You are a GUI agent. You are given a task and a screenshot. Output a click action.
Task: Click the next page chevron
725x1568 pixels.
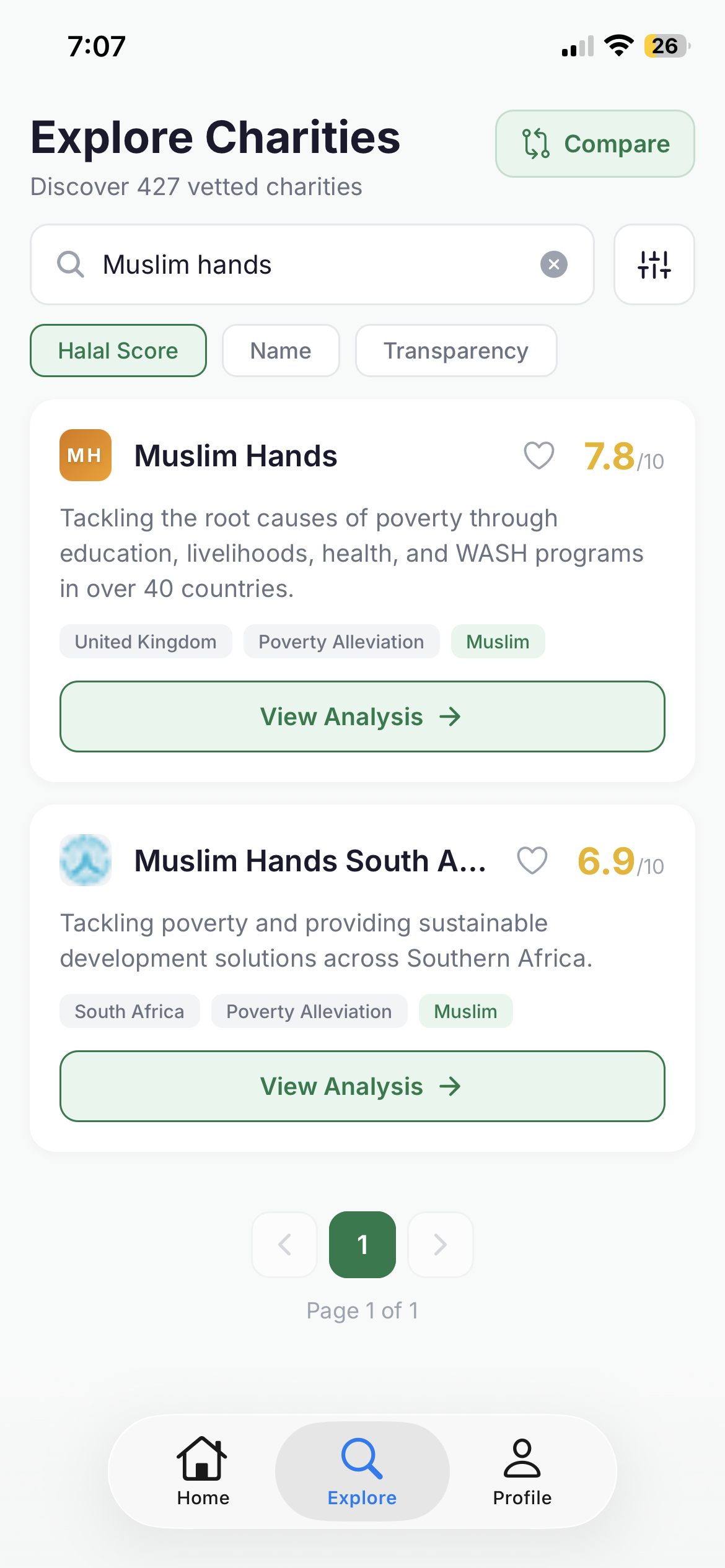[x=441, y=1245]
